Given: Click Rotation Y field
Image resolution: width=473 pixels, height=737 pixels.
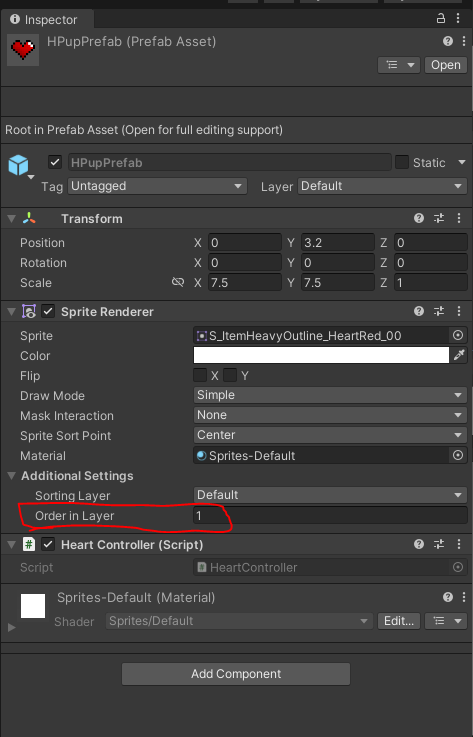Looking at the screenshot, I should (x=338, y=263).
